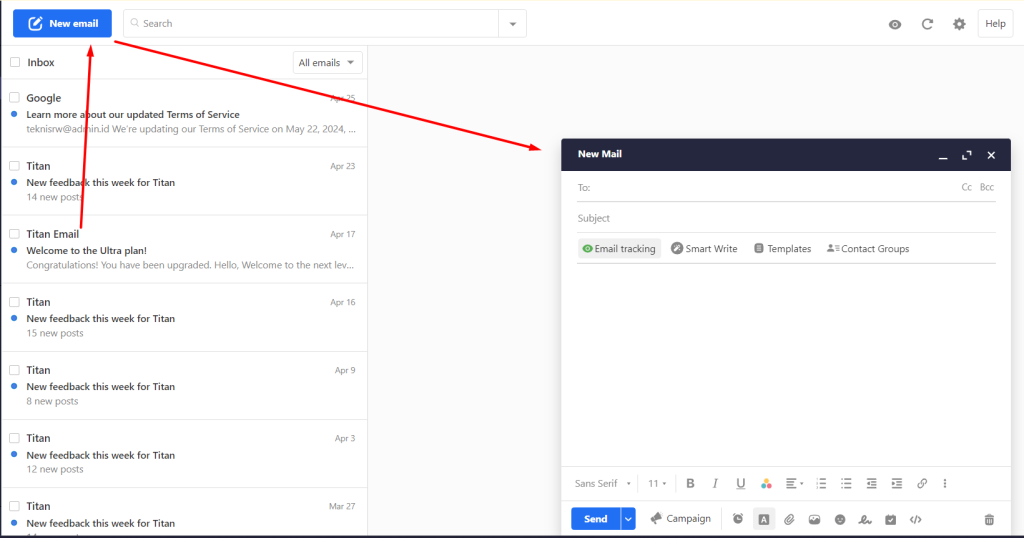Apply italic formatting in the compose toolbar
This screenshot has height=538, width=1024.
click(x=715, y=484)
